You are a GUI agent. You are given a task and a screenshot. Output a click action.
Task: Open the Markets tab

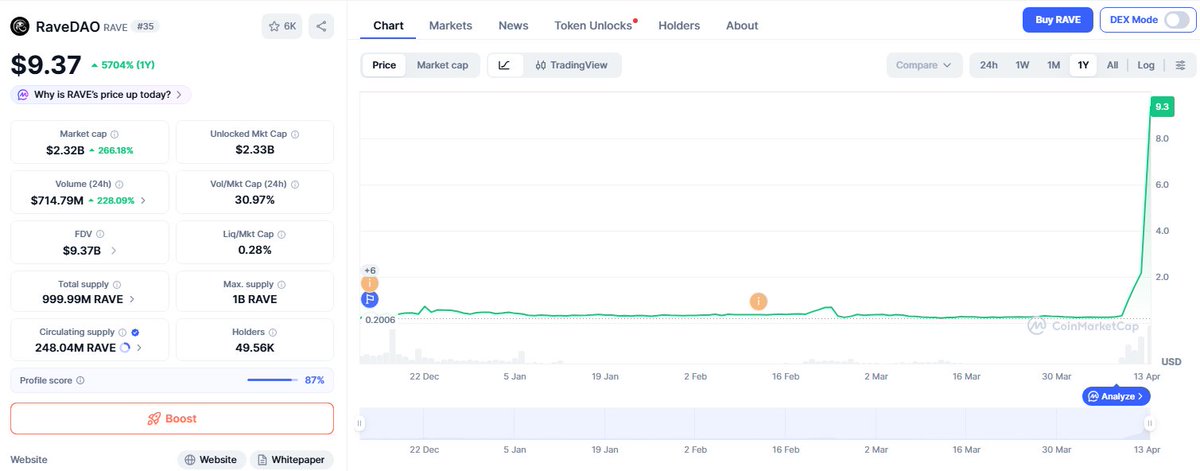point(450,25)
